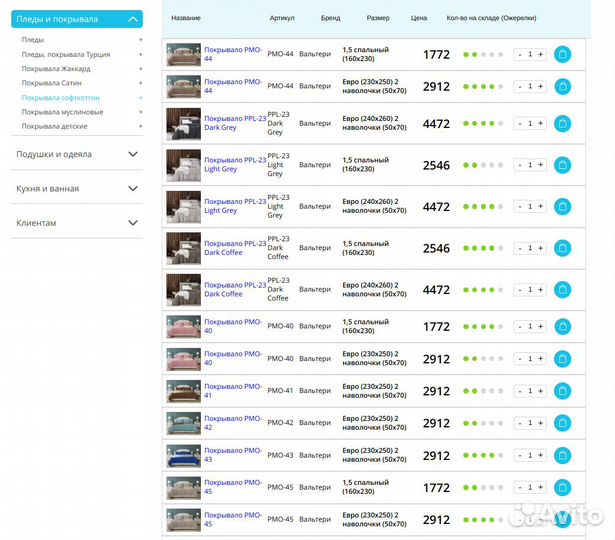615x540 pixels.
Task: Add PPL-23 Dark Coffee priced 4472 to cart
Action: [x=562, y=289]
